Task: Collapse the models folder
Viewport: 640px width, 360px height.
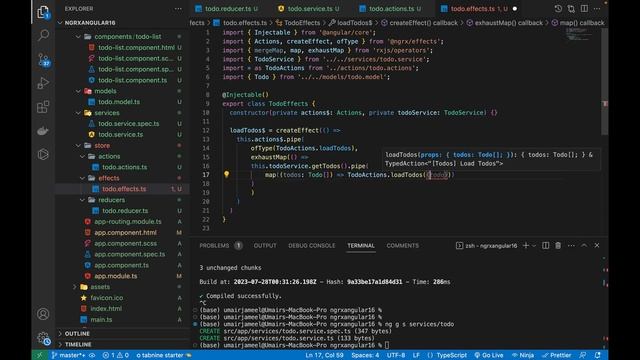Action: 78,91
